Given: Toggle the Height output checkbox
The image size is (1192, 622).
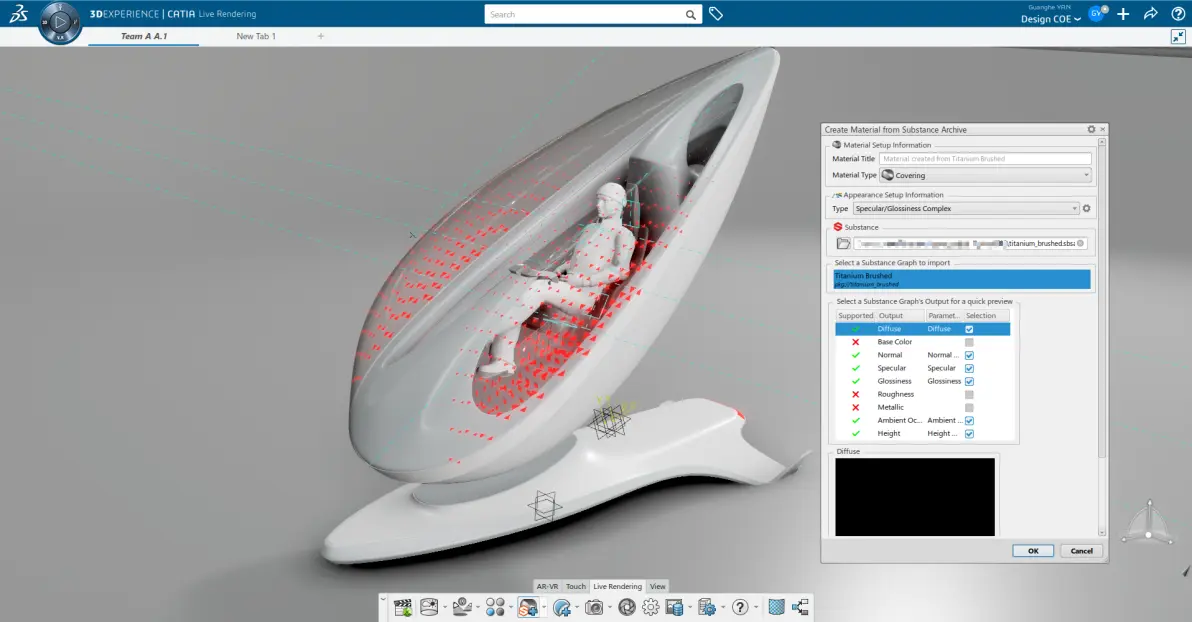Looking at the screenshot, I should click(x=969, y=433).
